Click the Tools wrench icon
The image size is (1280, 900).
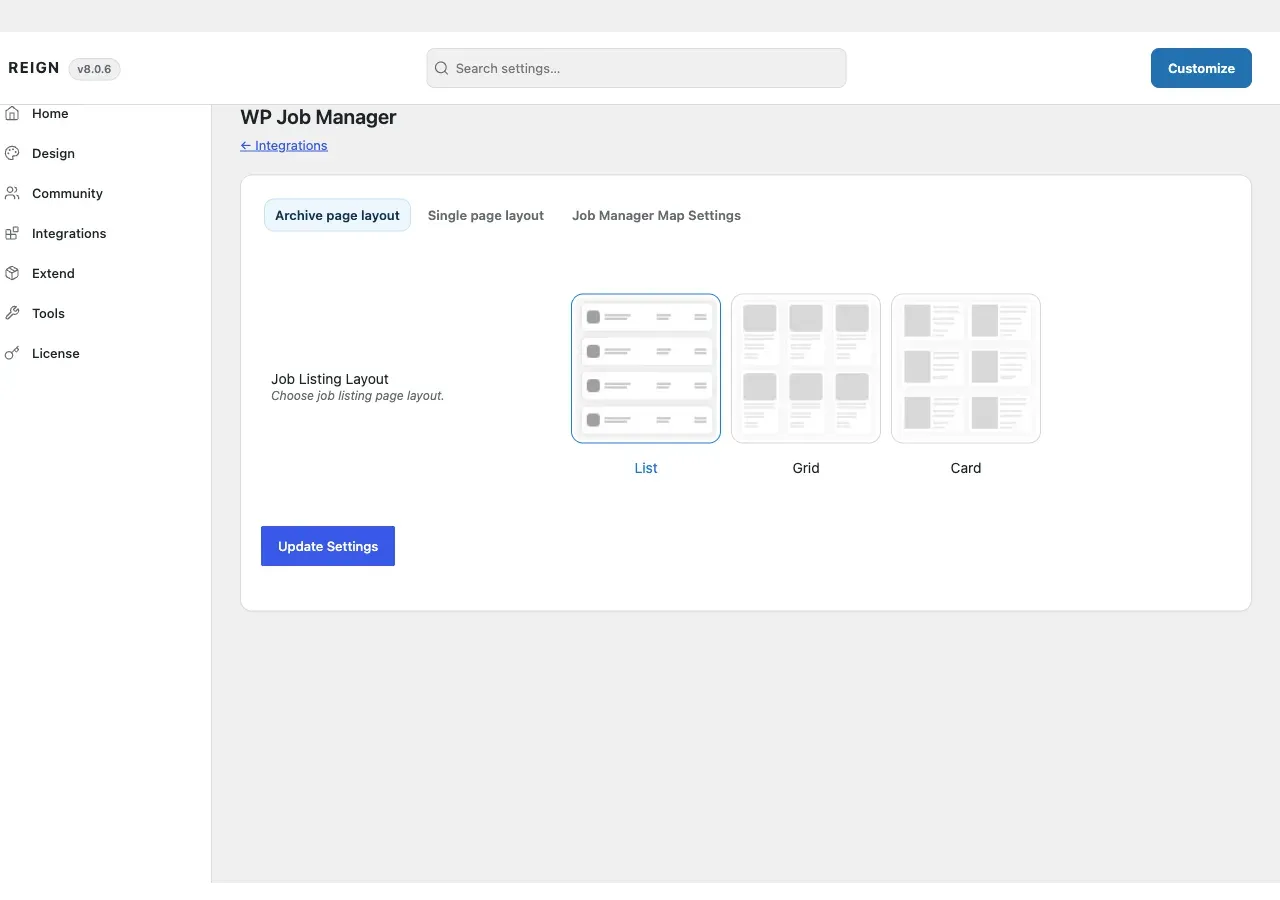click(12, 313)
